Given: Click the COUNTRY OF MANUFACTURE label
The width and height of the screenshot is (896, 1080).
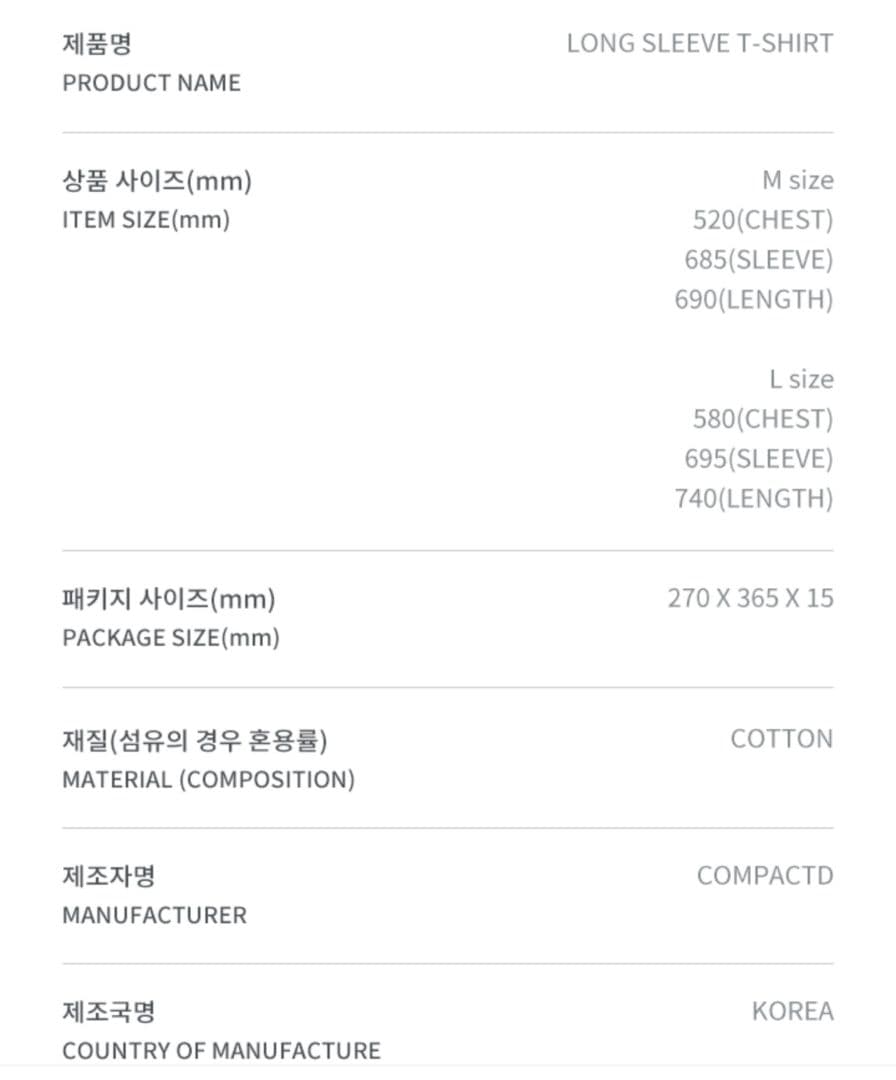Looking at the screenshot, I should coord(221,1051).
